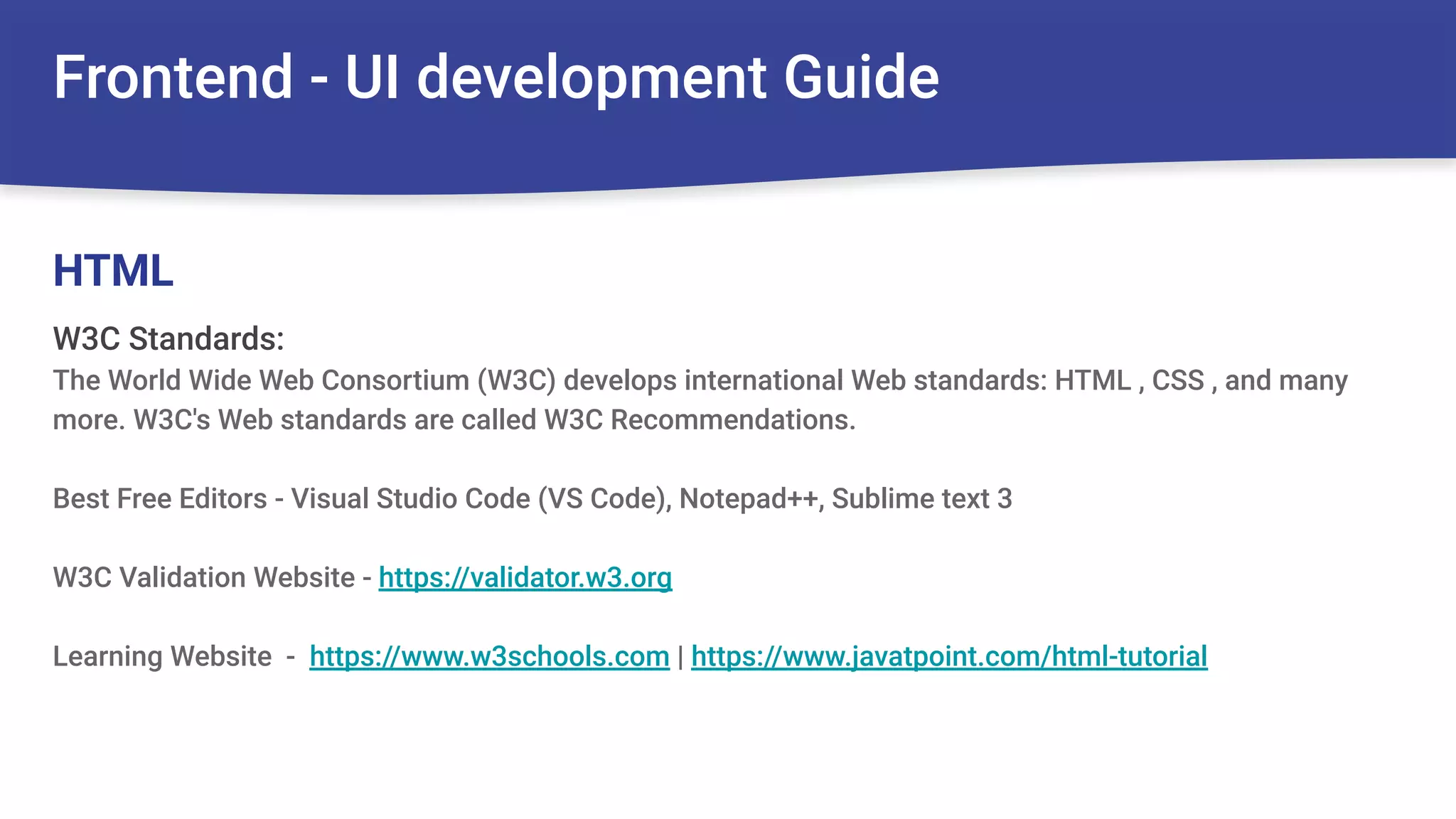Click the 'Best Free Editors' text

pyautogui.click(x=159, y=498)
